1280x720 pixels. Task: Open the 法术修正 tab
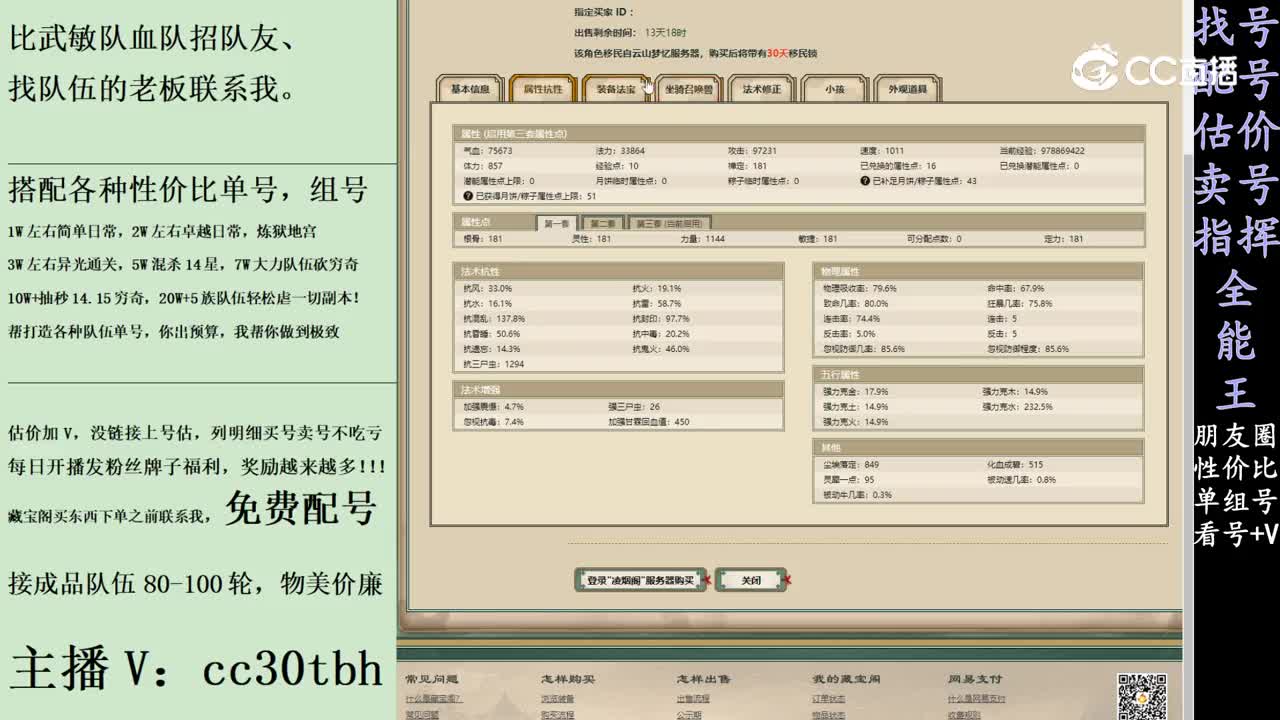(762, 89)
